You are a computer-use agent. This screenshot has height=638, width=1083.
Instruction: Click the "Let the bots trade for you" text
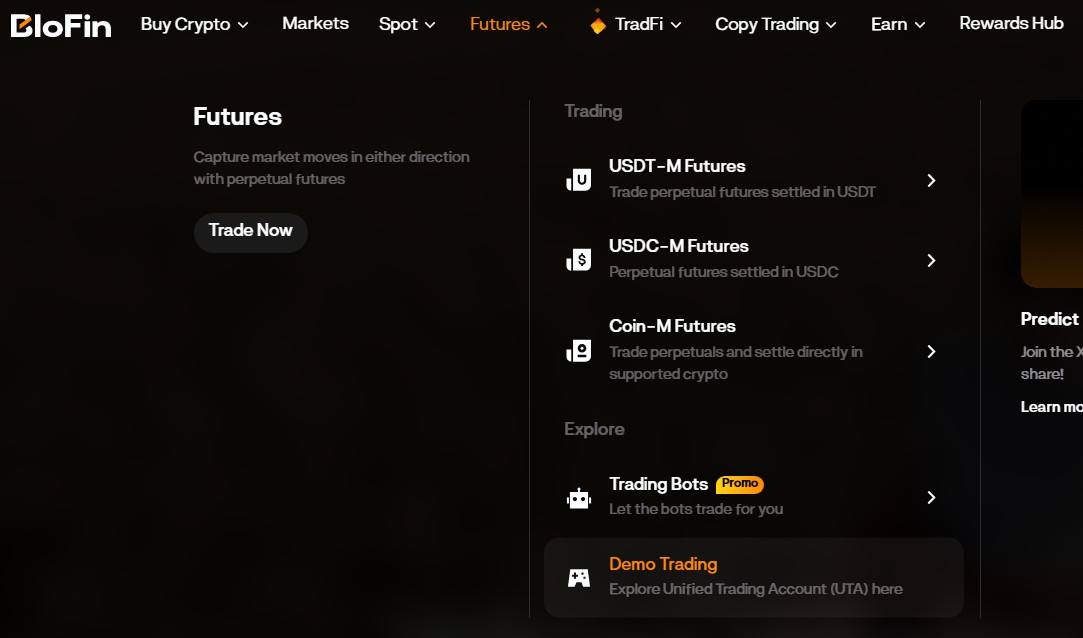point(696,510)
